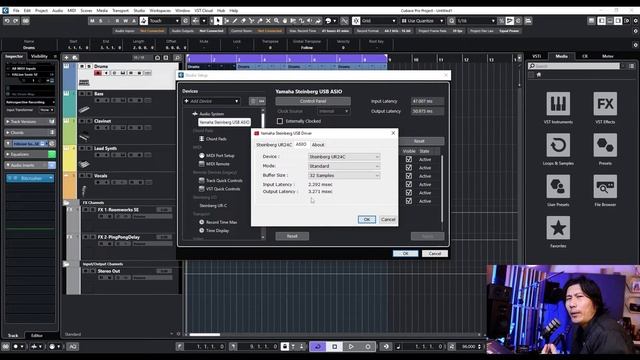Click Media rack home icon
The height and width of the screenshot is (360, 640).
[539, 75]
